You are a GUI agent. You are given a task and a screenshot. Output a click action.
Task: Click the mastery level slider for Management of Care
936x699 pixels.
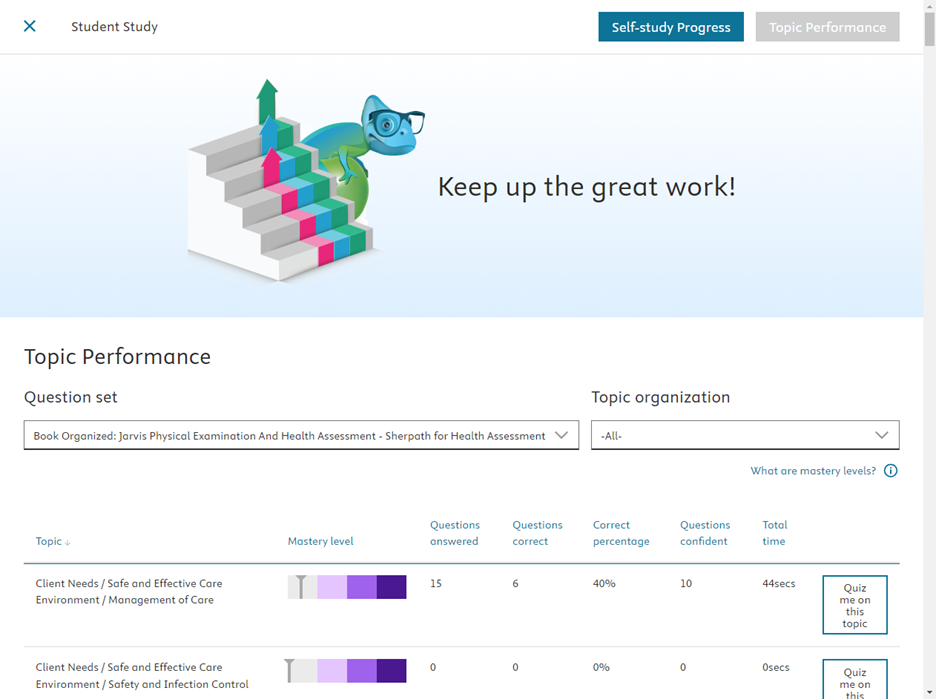pyautogui.click(x=345, y=587)
